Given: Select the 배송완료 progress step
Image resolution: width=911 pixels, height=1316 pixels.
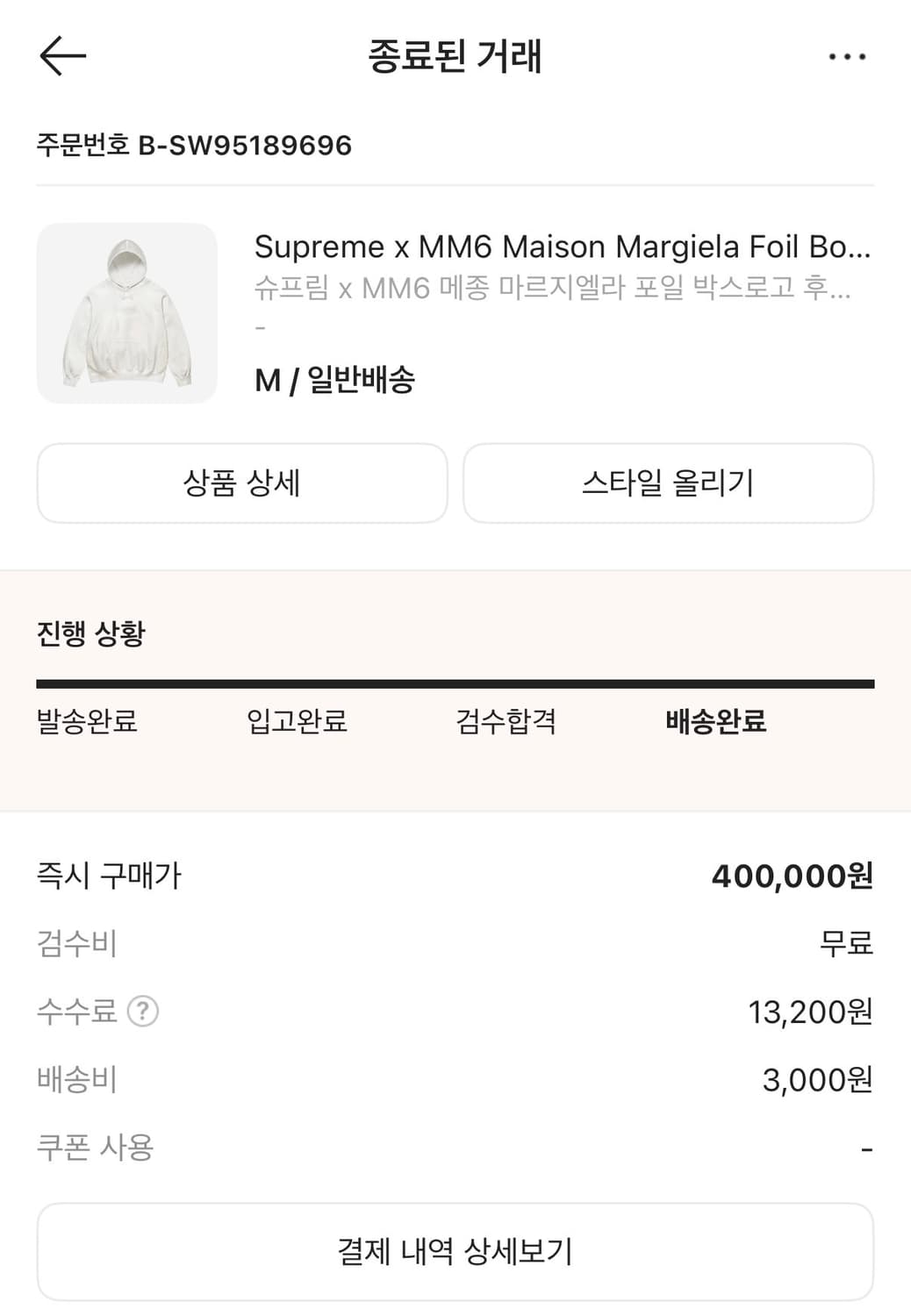Looking at the screenshot, I should tap(716, 721).
